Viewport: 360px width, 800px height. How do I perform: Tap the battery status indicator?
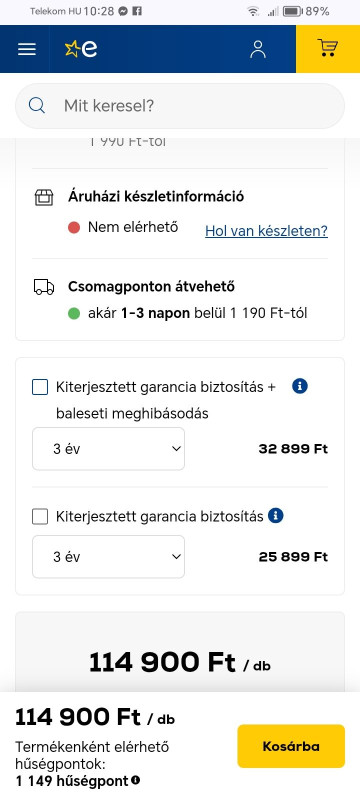click(292, 11)
